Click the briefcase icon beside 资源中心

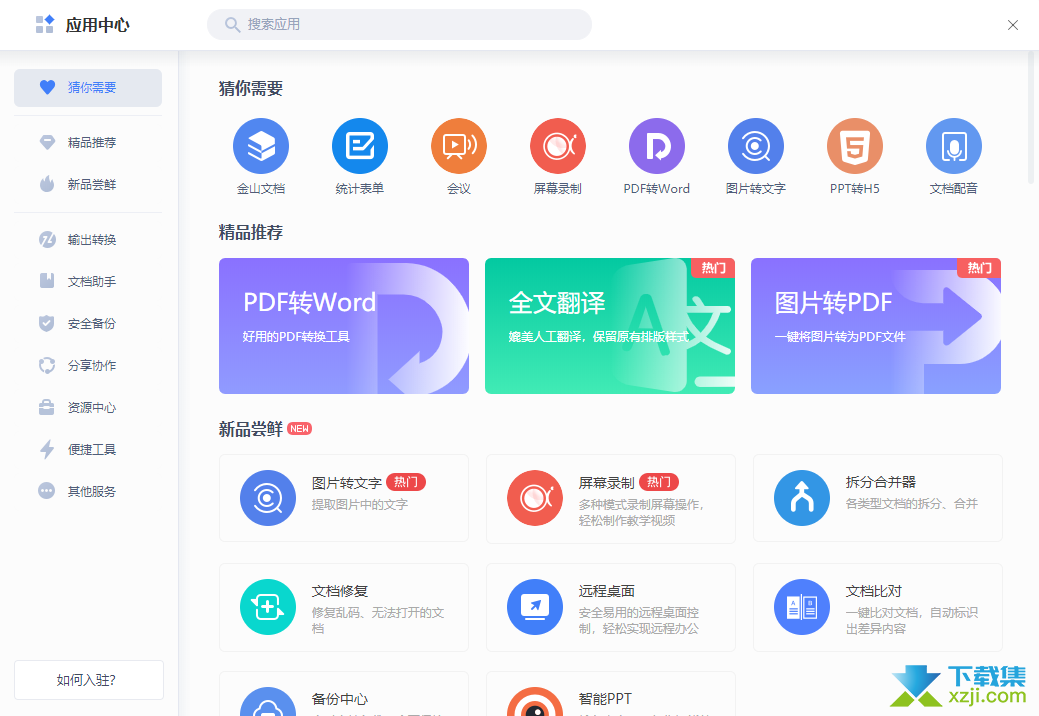point(46,407)
